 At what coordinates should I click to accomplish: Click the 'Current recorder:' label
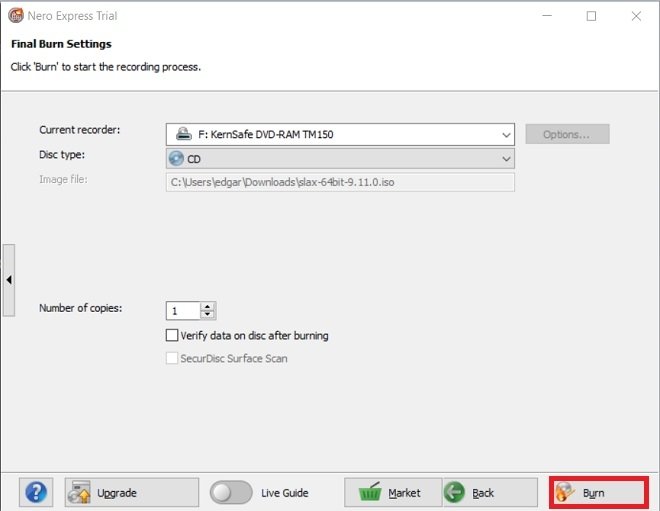80,130
